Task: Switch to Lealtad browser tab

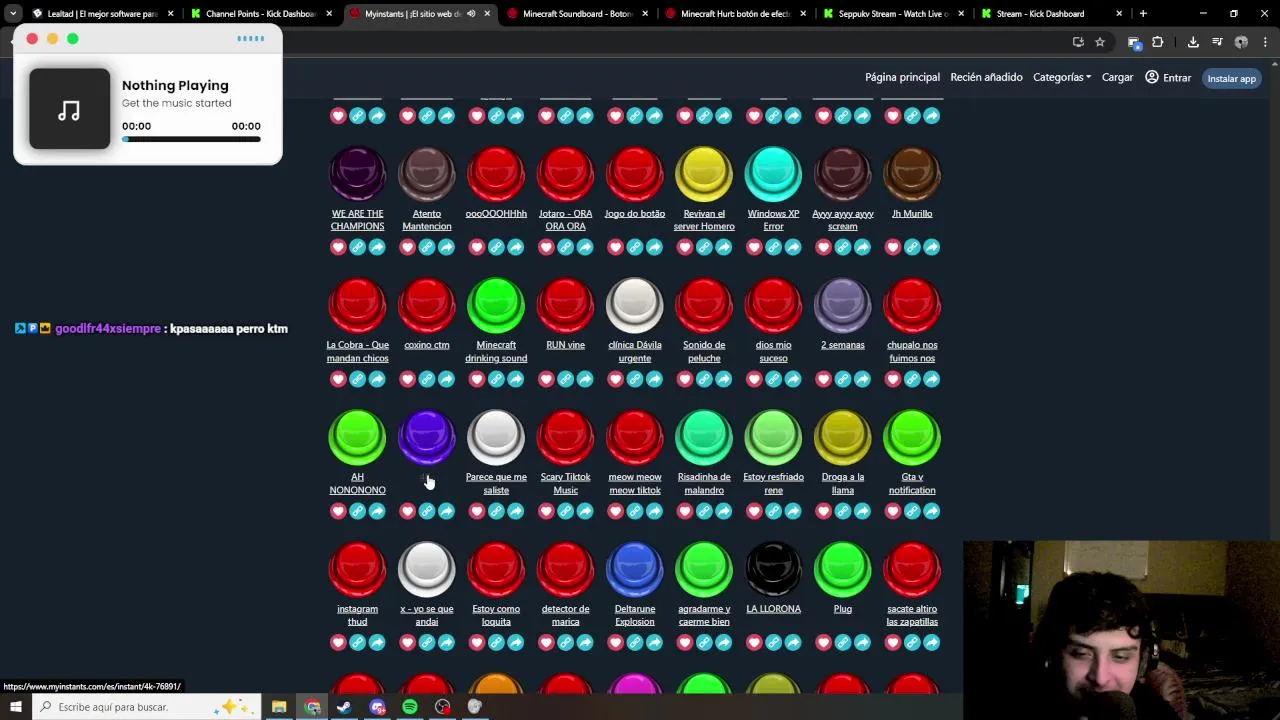Action: [x=103, y=14]
